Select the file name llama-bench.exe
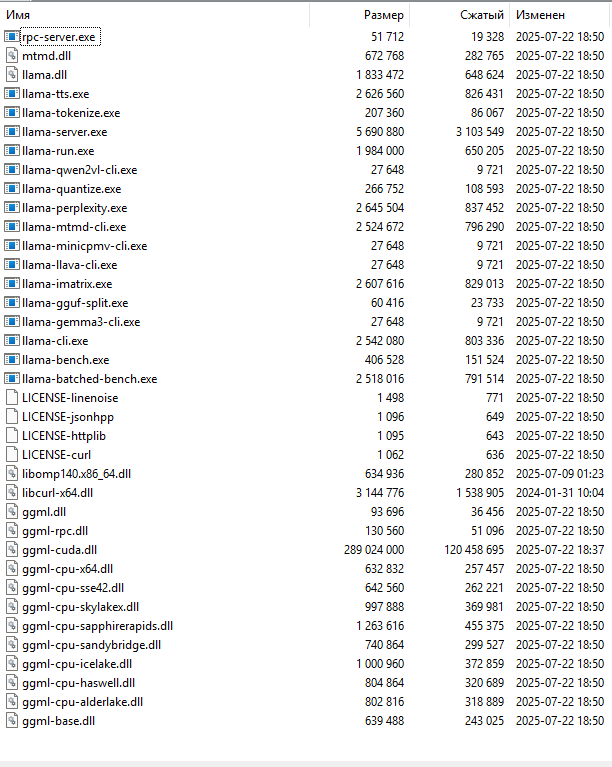Screen dimensions: 612x767 tap(66, 360)
